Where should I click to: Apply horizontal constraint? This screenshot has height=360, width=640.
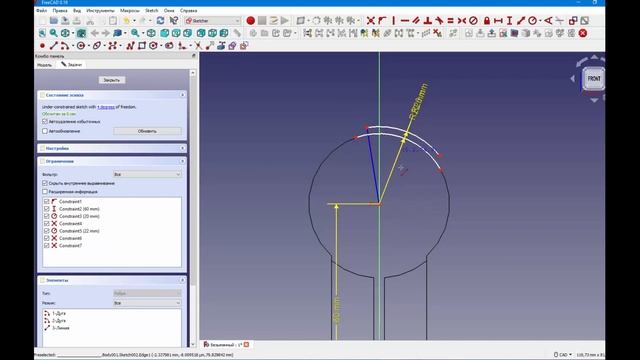coord(405,20)
